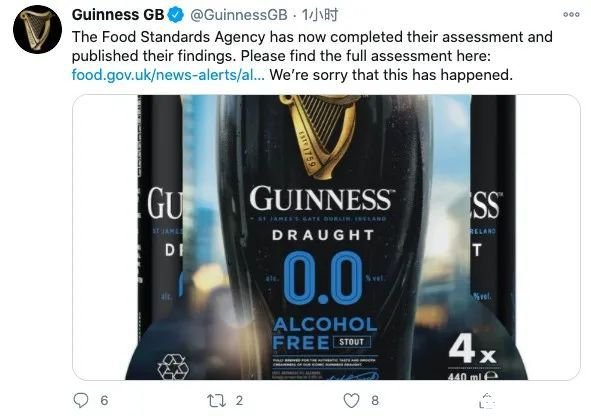Click the retweet count 2

pos(239,400)
